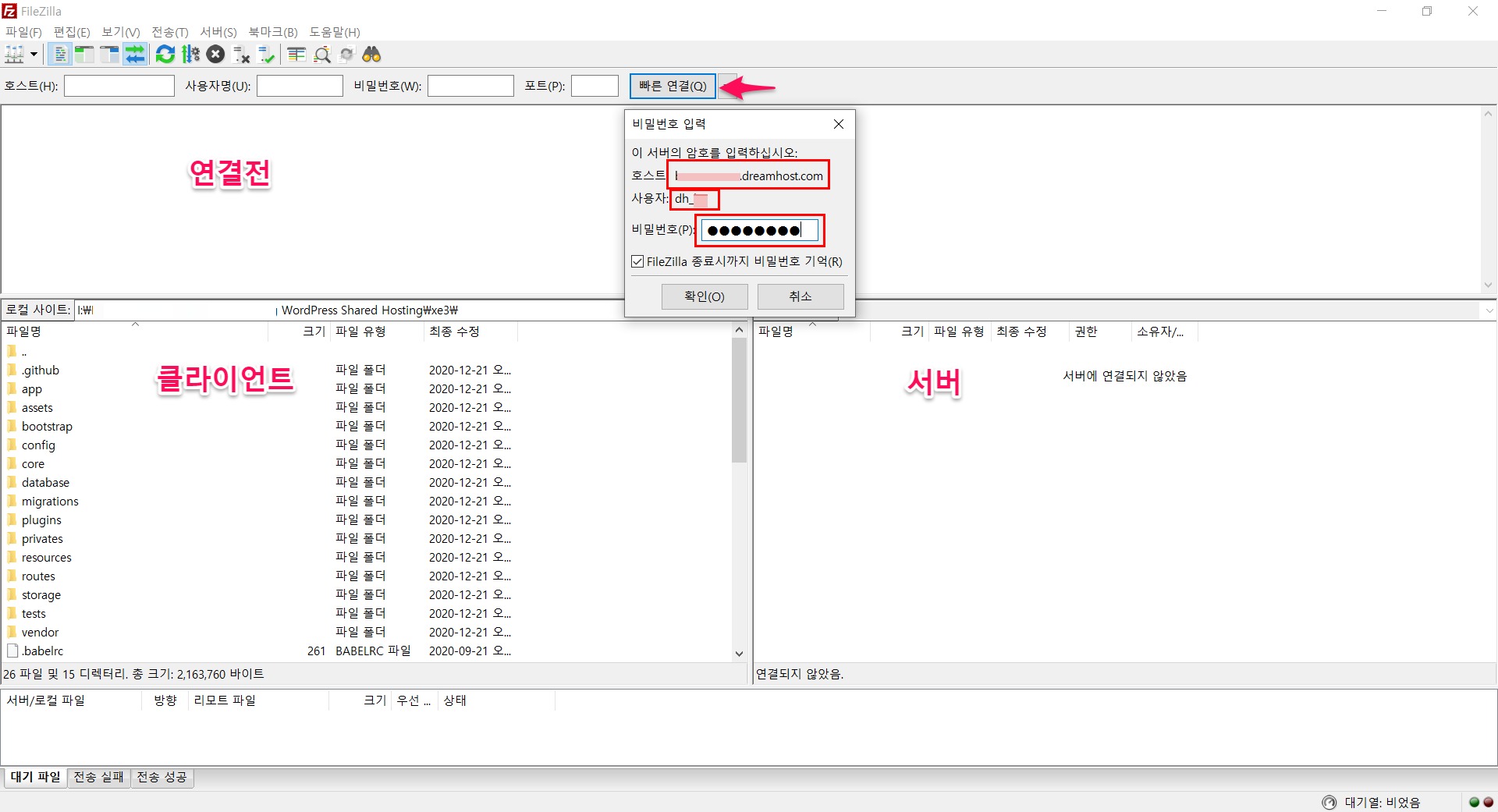This screenshot has width=1498, height=812.
Task: Select the .github folder
Action: (x=41, y=371)
